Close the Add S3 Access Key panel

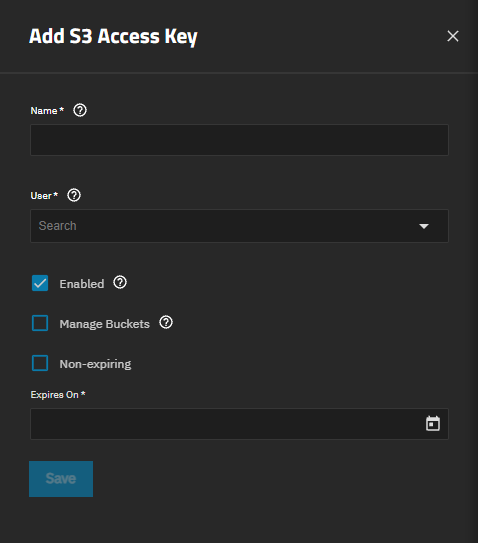[x=453, y=36]
